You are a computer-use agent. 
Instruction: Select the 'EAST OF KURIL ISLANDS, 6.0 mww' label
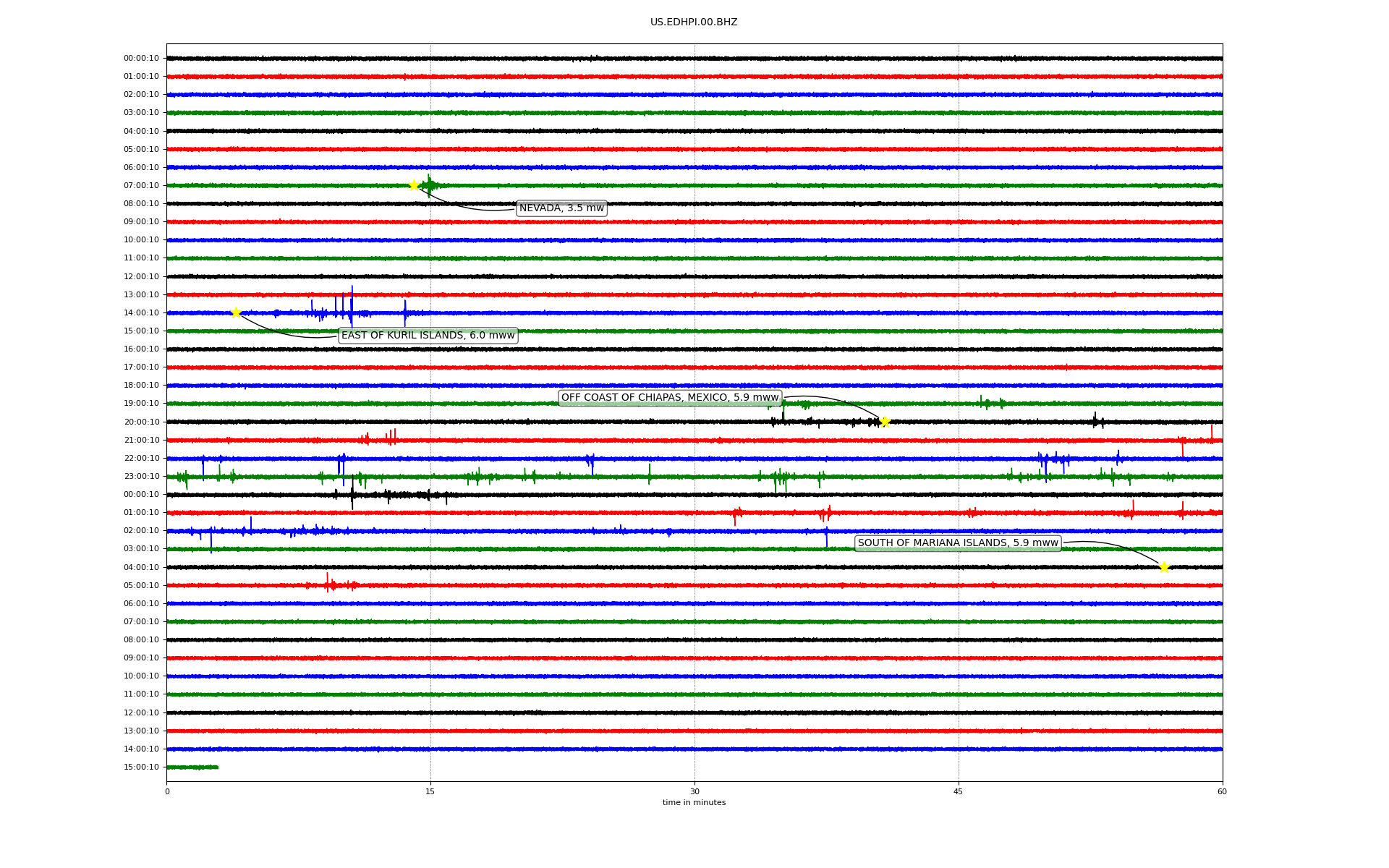click(x=428, y=336)
